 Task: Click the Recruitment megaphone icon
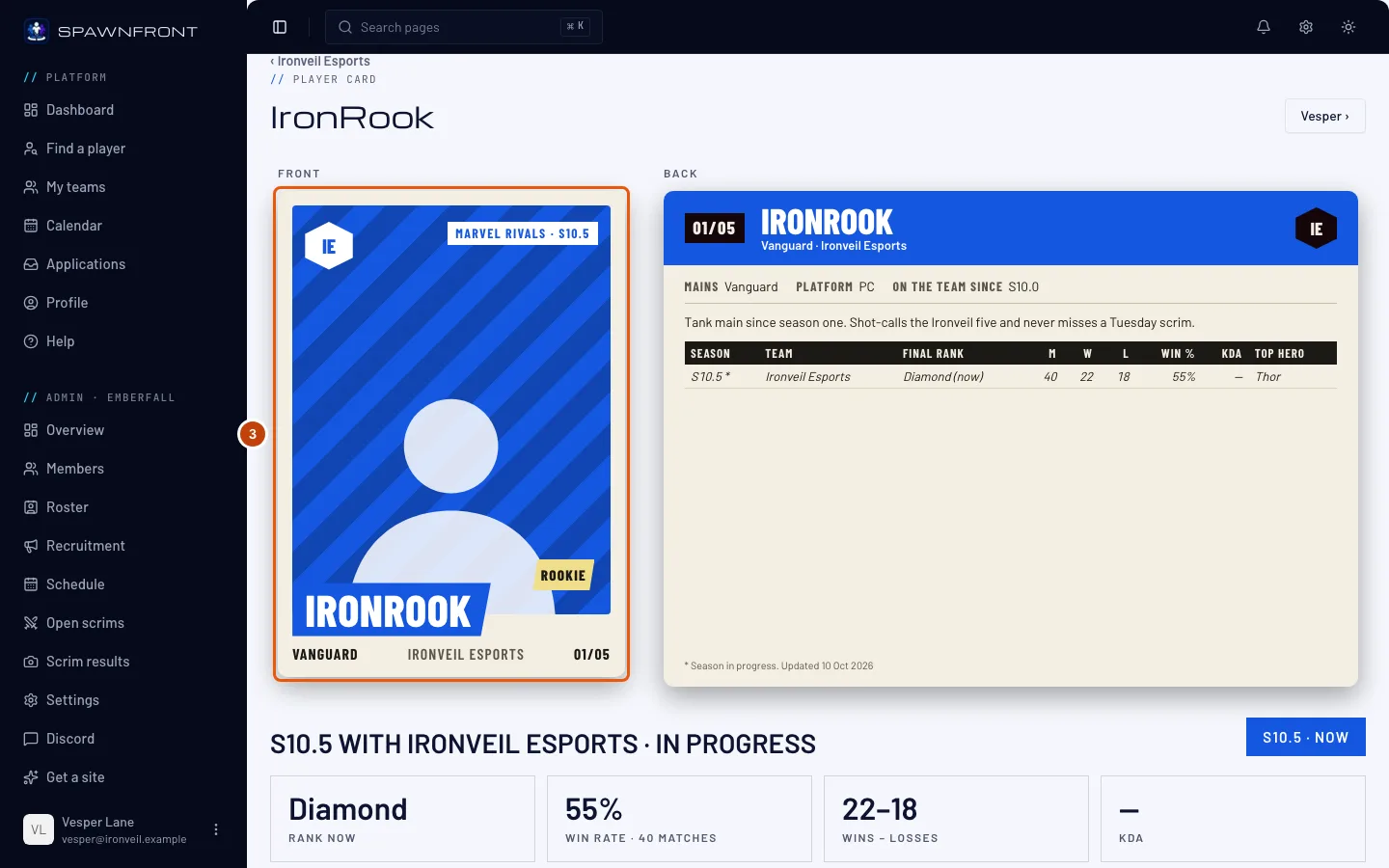[31, 546]
